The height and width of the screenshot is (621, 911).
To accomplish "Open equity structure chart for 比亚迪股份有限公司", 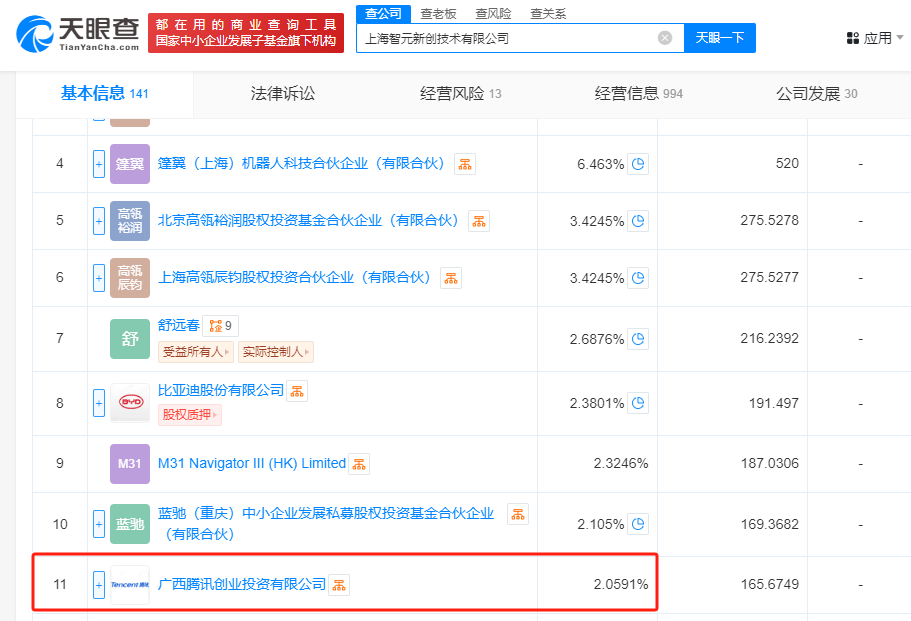I will (298, 390).
